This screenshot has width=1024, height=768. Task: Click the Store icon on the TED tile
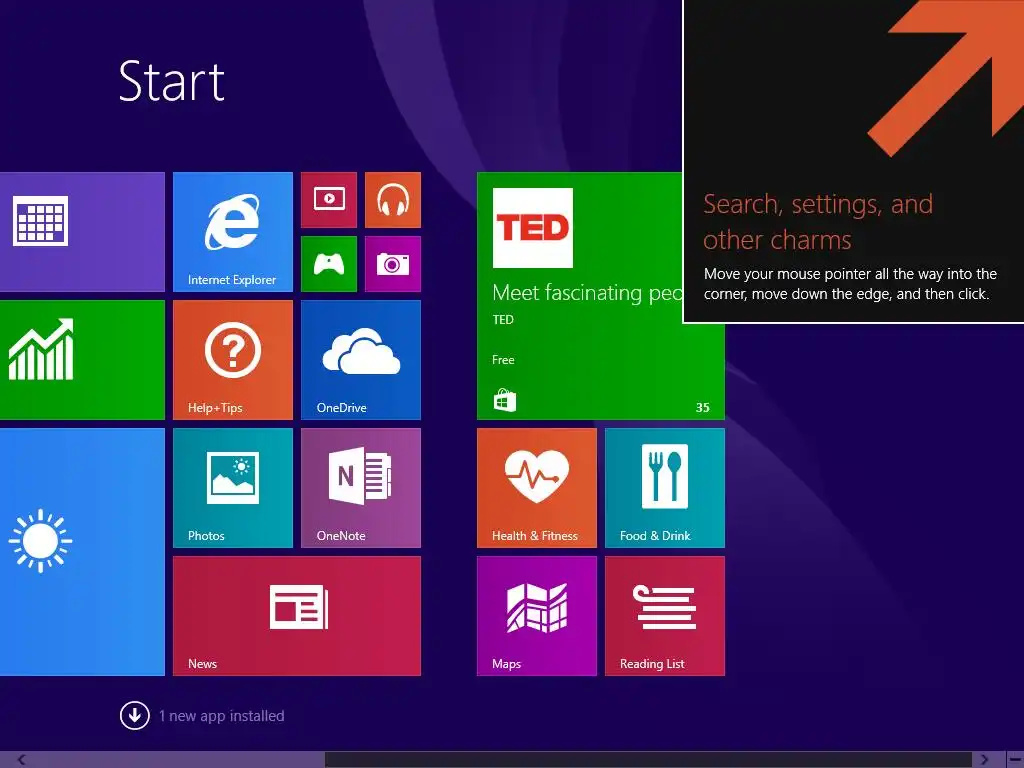click(x=504, y=400)
